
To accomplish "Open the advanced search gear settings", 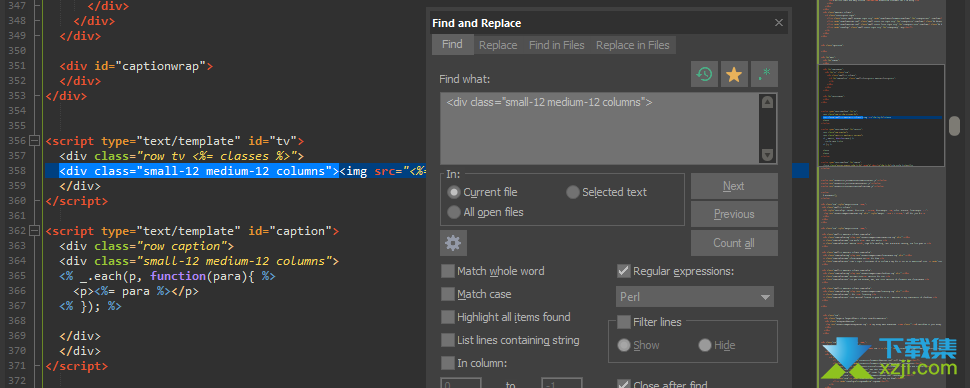I will coord(453,243).
